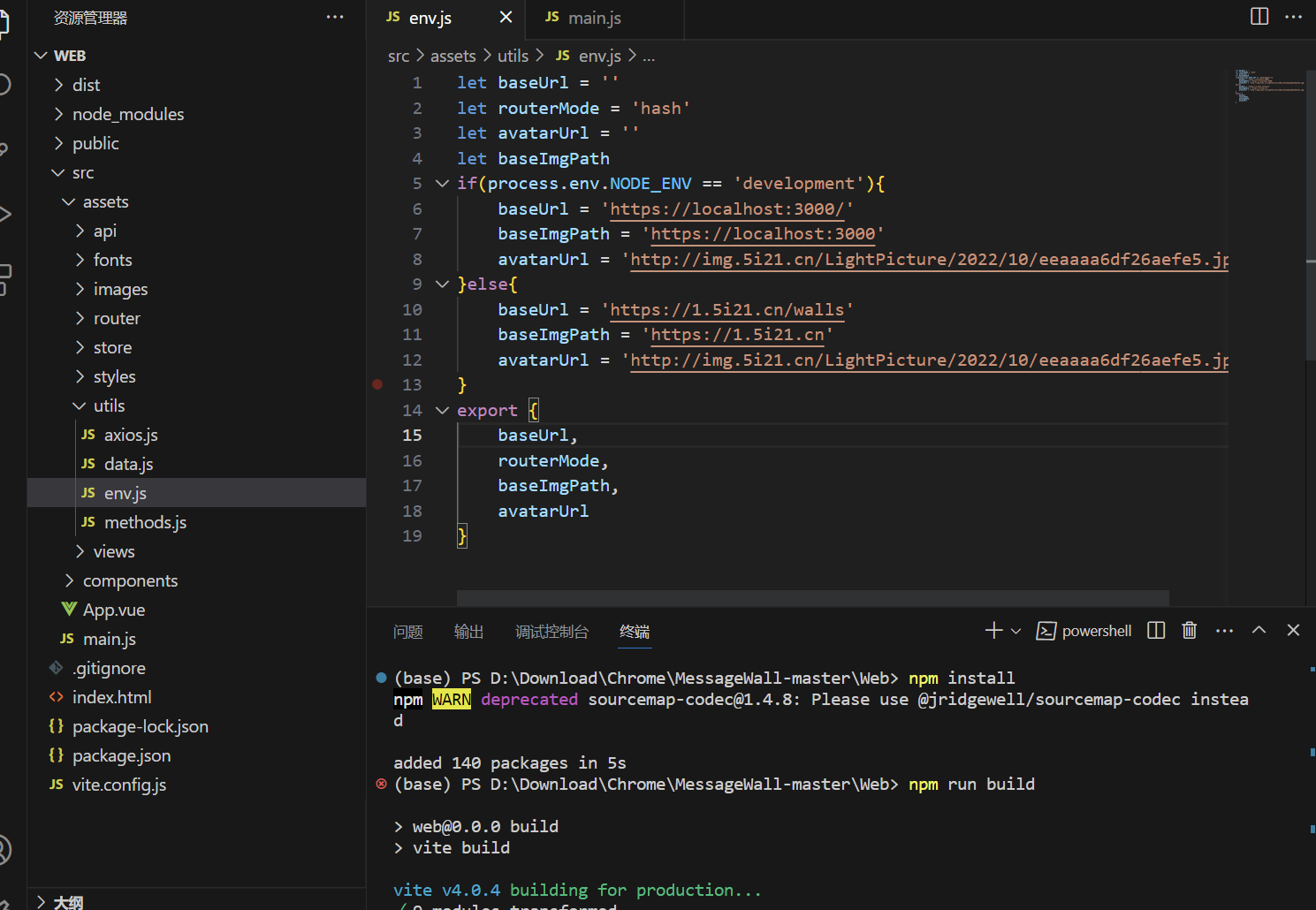The height and width of the screenshot is (910, 1316).
Task: Expand the components folder
Action: pyautogui.click(x=69, y=580)
